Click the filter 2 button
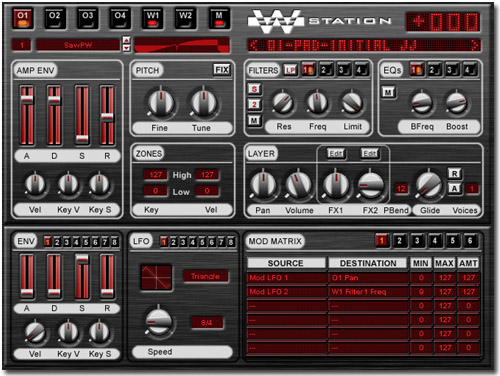500x376 pixels. (254, 105)
